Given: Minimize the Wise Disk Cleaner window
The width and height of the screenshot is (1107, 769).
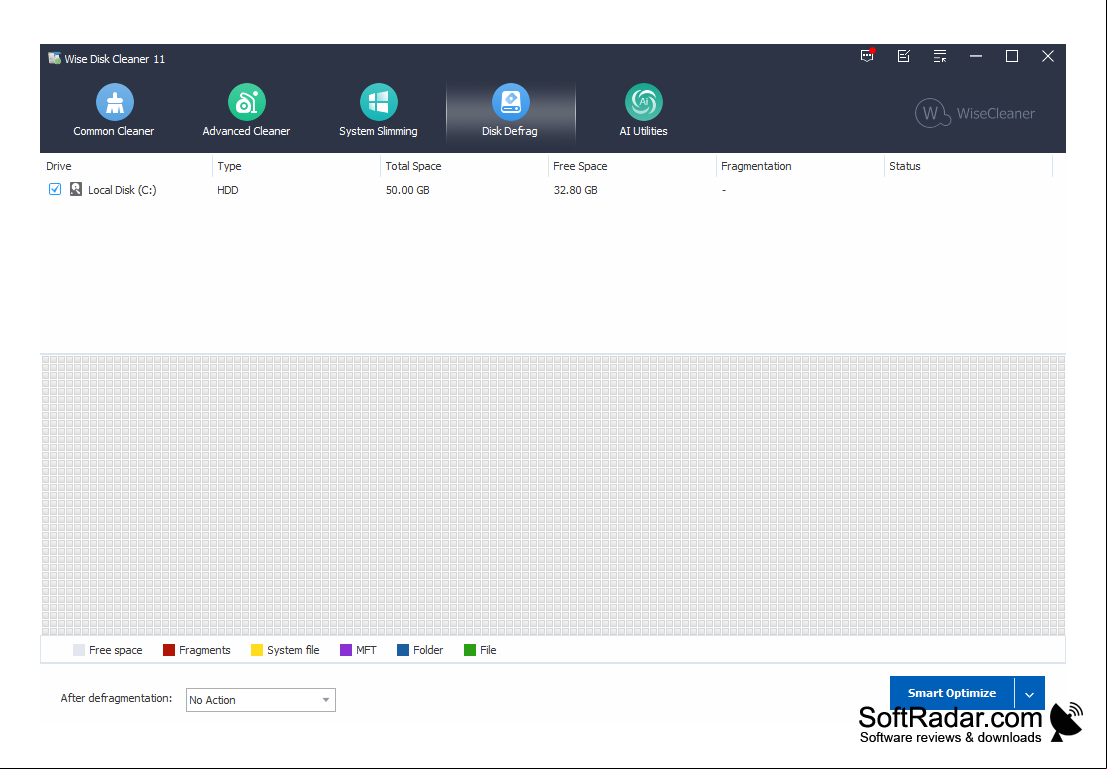Looking at the screenshot, I should pos(976,56).
